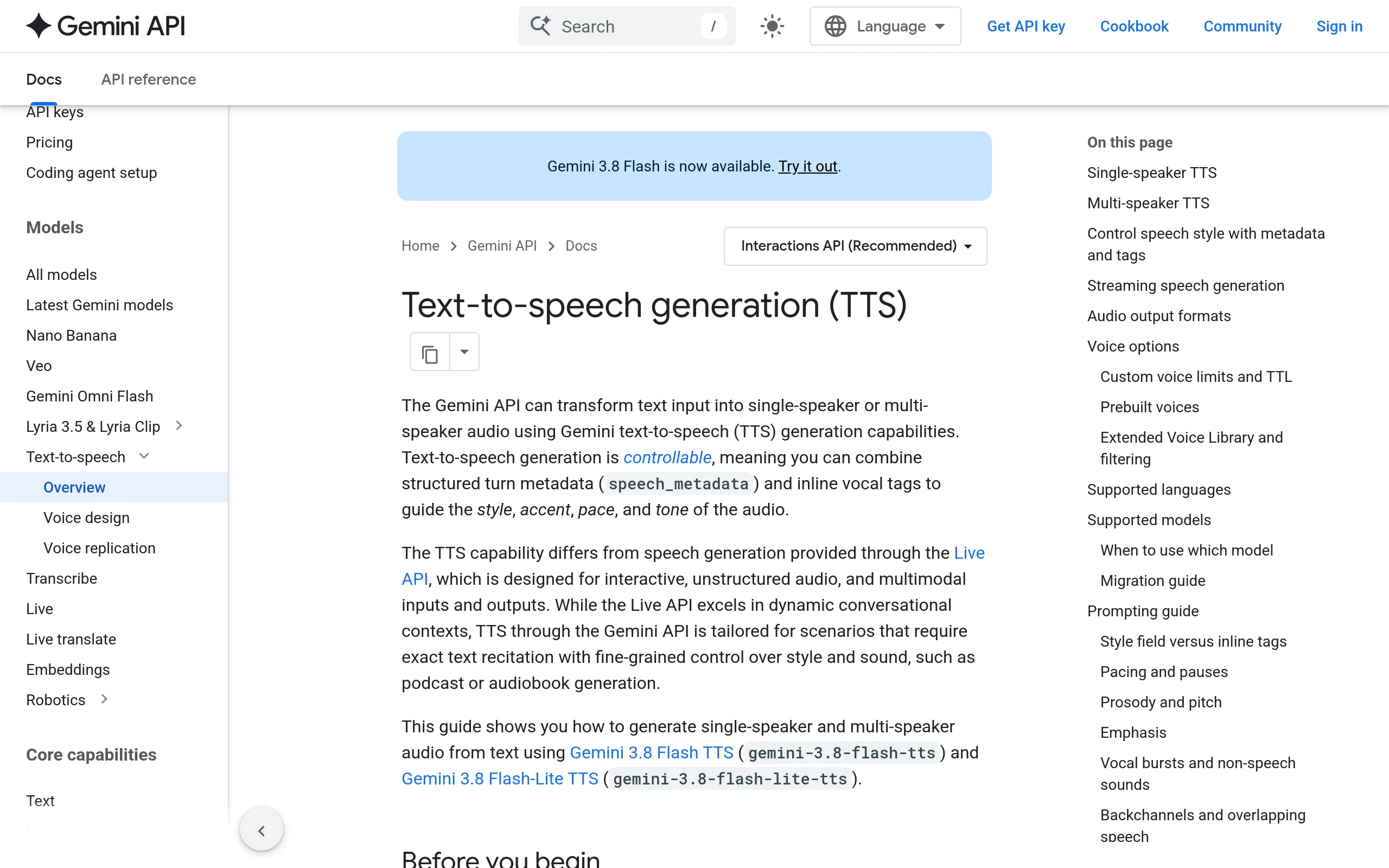The width and height of the screenshot is (1389, 868).
Task: Jump to Extended Voice Library and filtering
Action: tap(1192, 448)
